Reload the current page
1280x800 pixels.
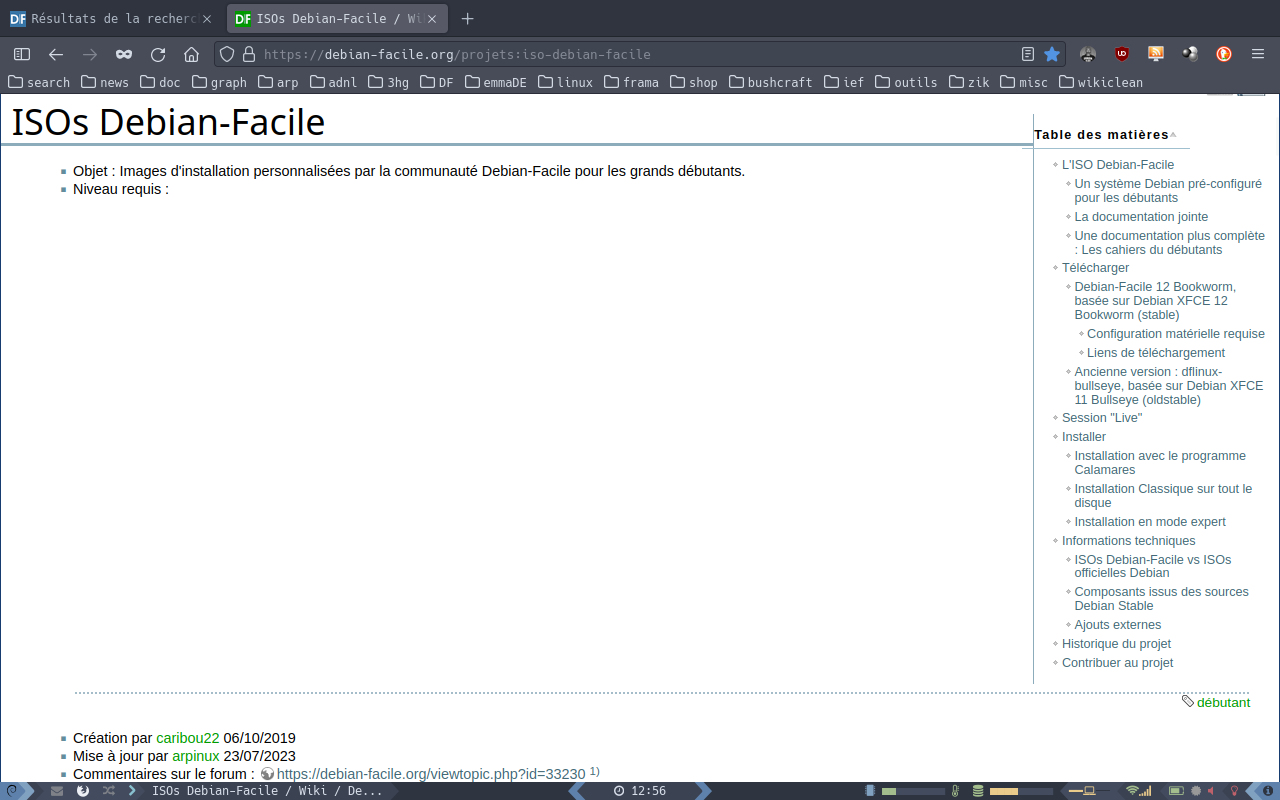pyautogui.click(x=158, y=54)
